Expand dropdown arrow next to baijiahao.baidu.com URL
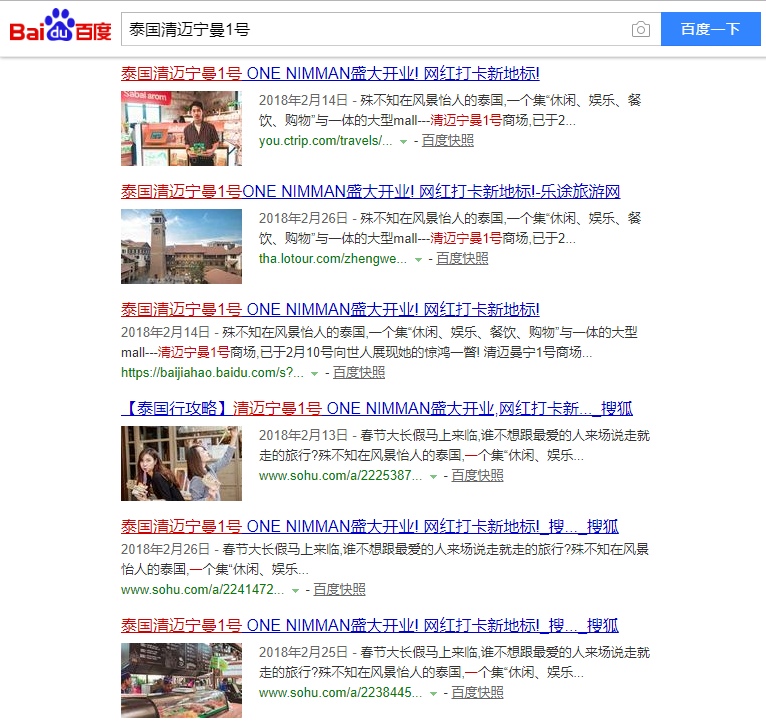This screenshot has height=721, width=766. 315,374
